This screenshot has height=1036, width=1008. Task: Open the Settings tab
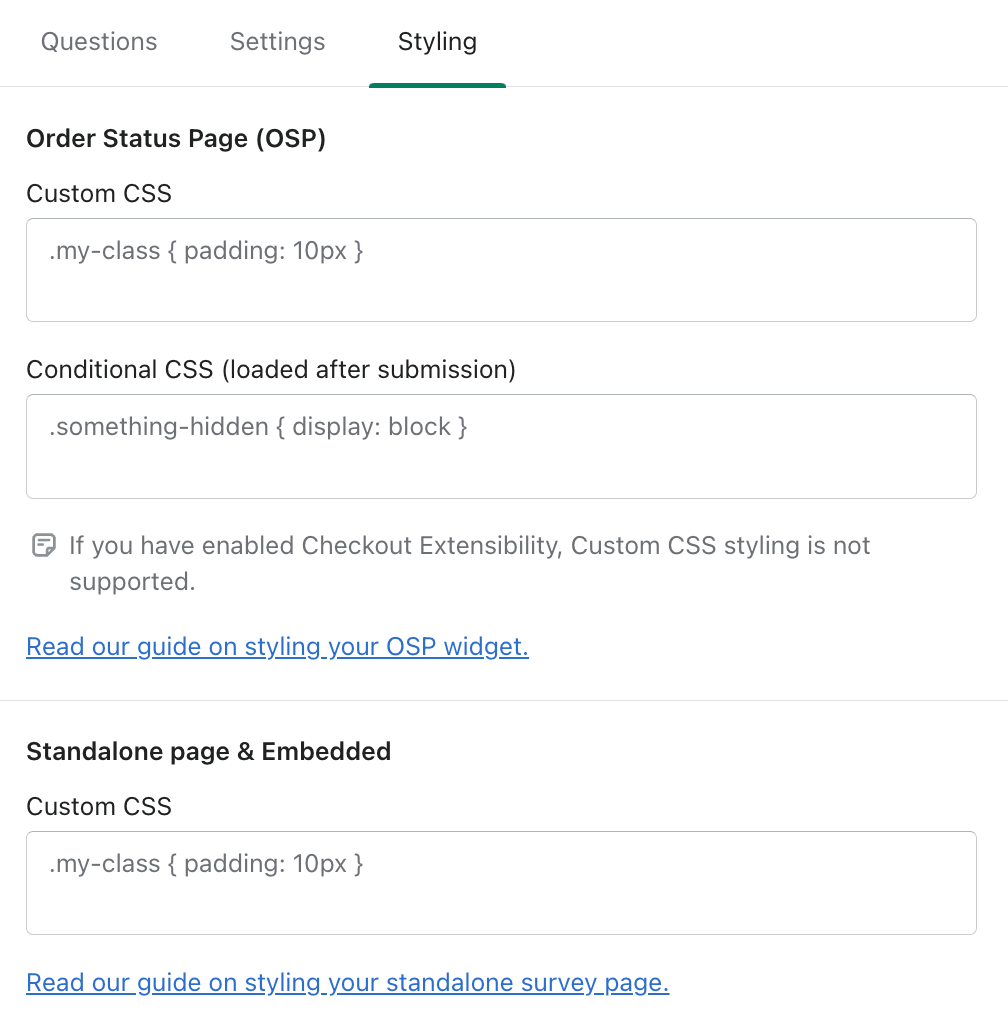click(x=277, y=42)
